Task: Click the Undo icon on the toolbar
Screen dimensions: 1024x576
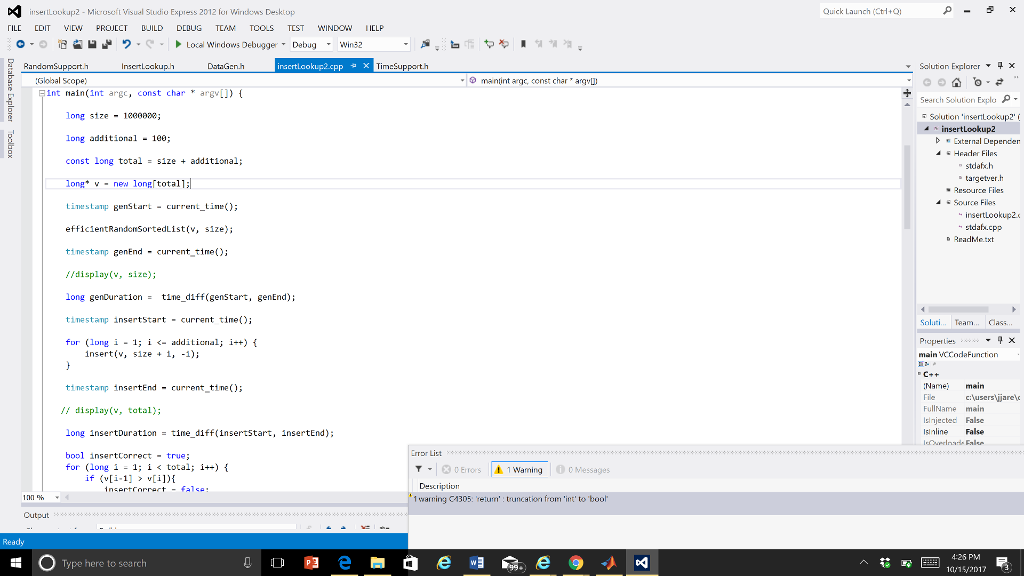Action: tap(127, 43)
